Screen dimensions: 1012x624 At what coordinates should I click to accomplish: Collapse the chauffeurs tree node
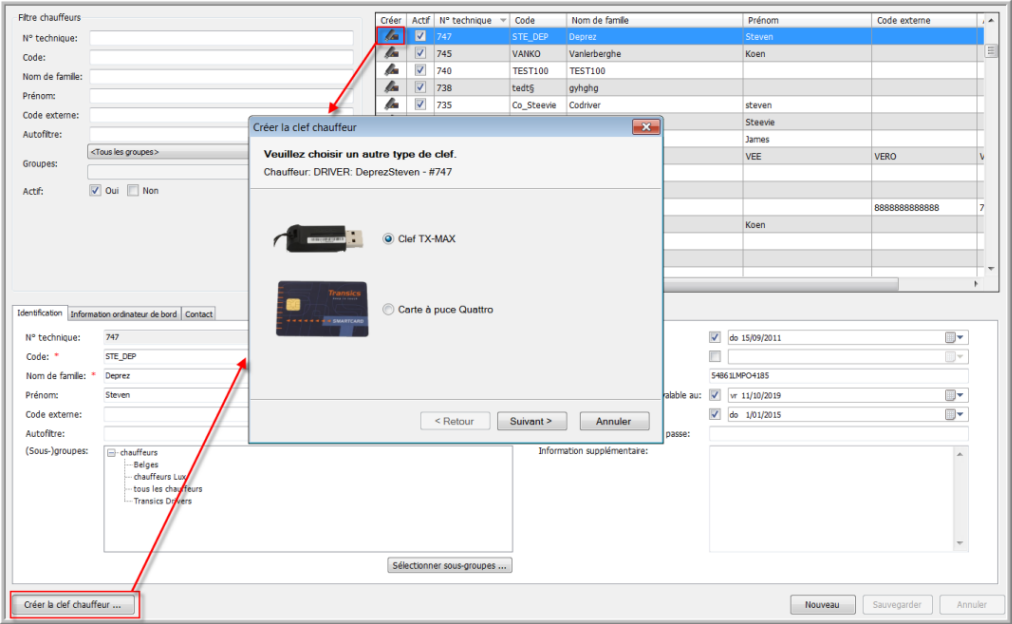(x=111, y=452)
